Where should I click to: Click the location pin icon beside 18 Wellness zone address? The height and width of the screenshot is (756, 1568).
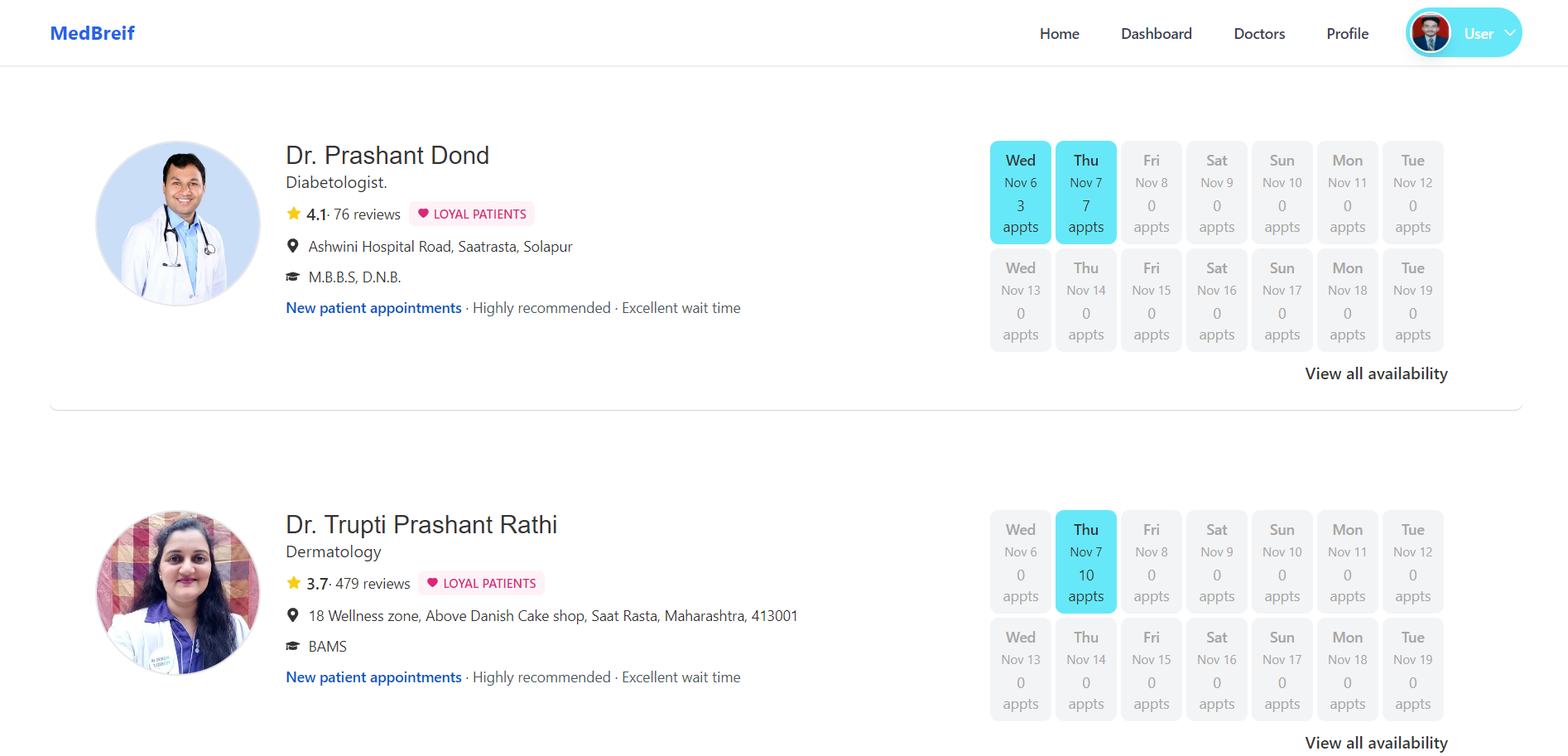coord(292,614)
